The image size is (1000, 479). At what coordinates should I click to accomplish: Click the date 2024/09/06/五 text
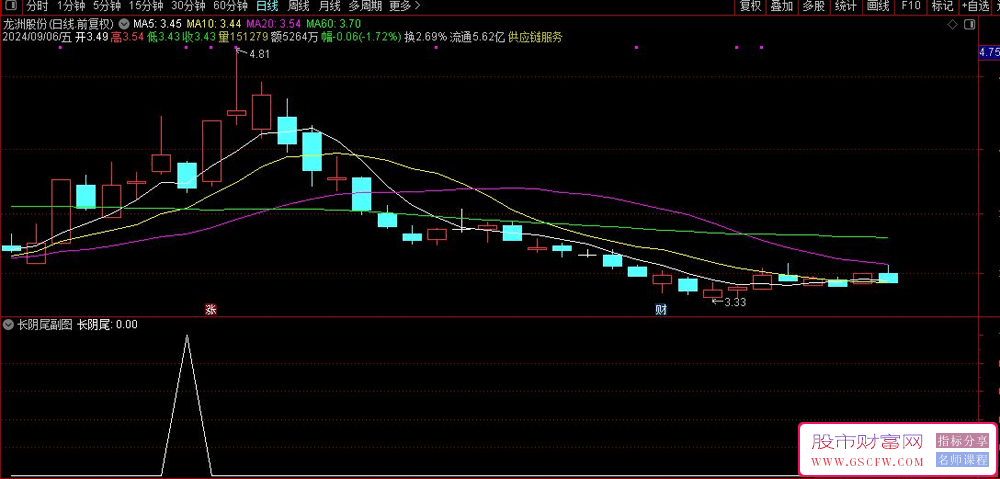[38, 37]
